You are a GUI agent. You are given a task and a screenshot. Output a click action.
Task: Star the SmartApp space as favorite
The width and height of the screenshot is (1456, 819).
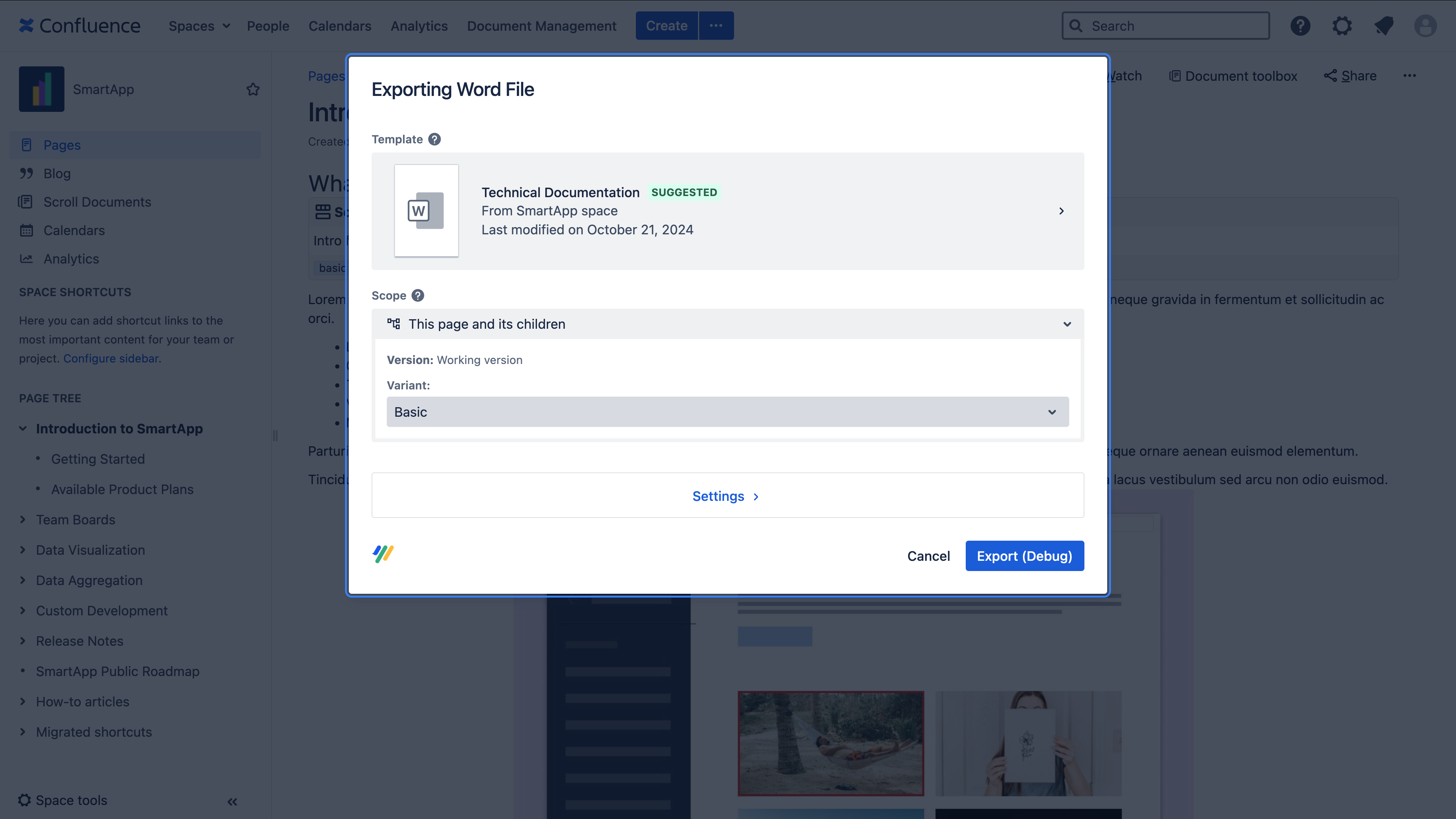(253, 89)
